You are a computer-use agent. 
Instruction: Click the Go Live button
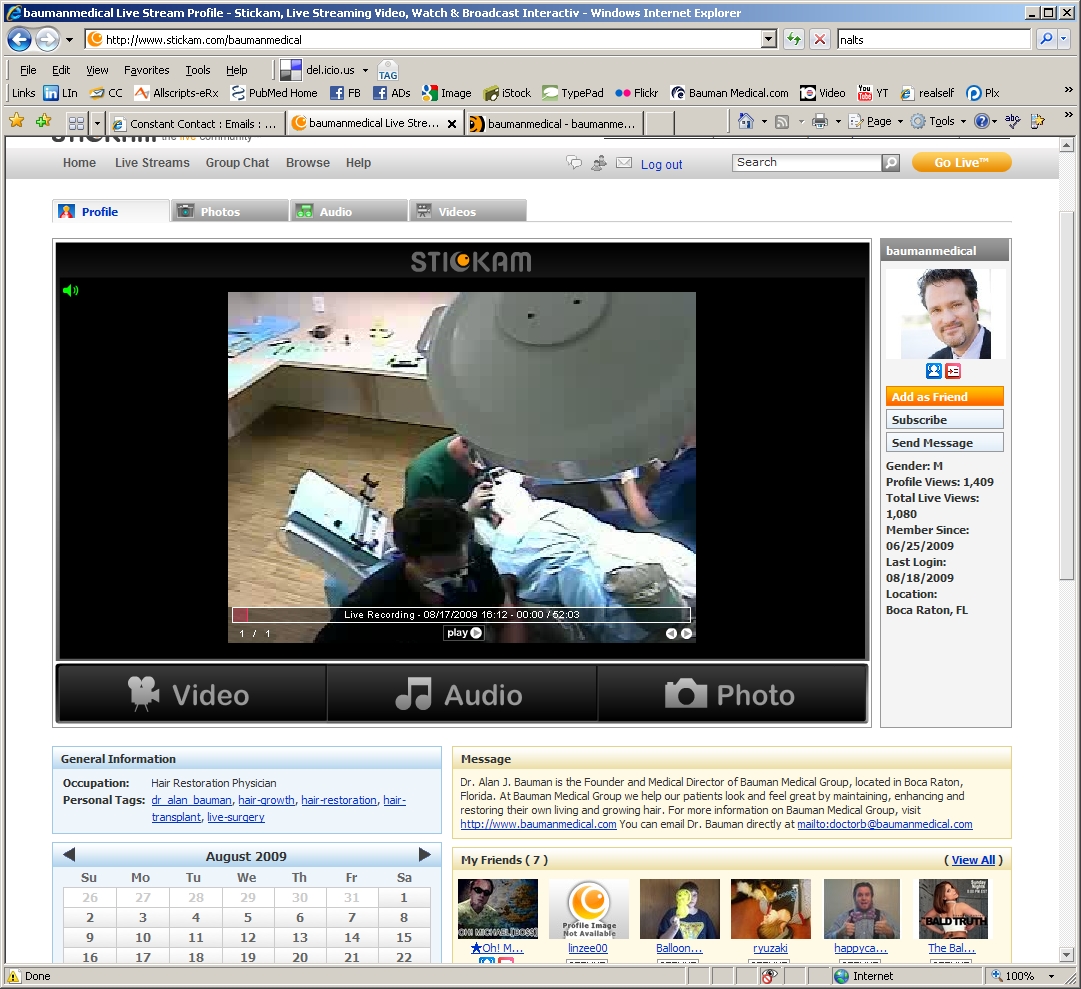pyautogui.click(x=962, y=163)
